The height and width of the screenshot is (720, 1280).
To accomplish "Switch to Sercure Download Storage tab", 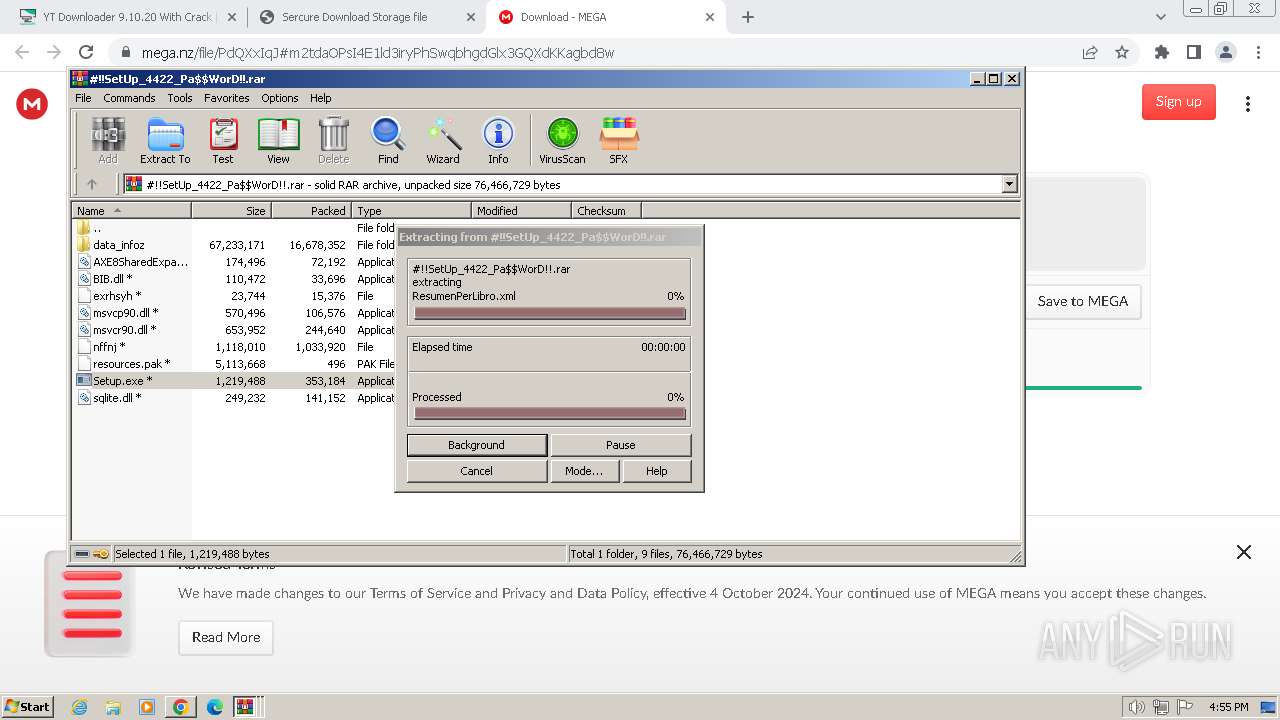I will click(x=366, y=17).
